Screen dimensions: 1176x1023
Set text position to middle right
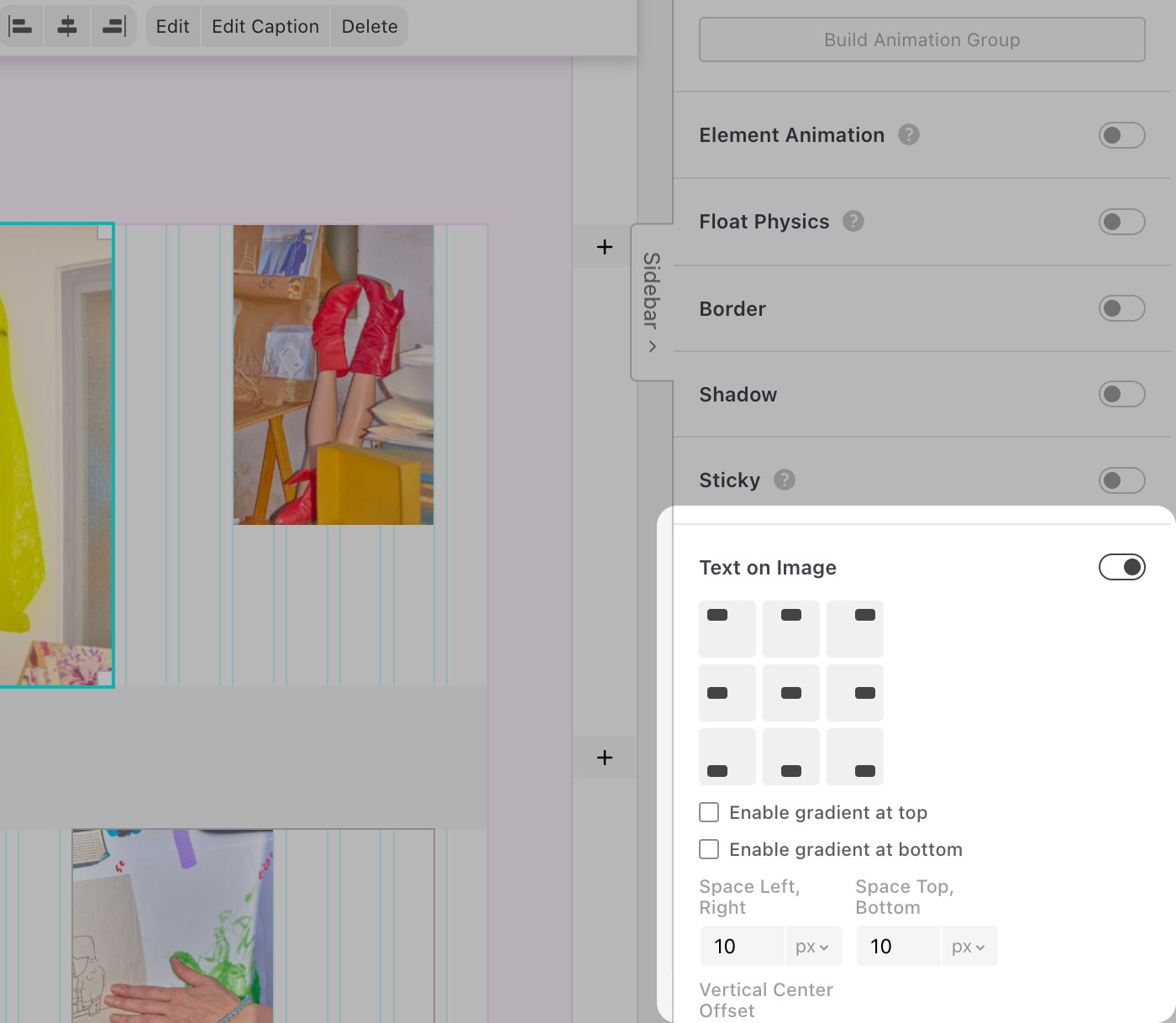point(854,693)
